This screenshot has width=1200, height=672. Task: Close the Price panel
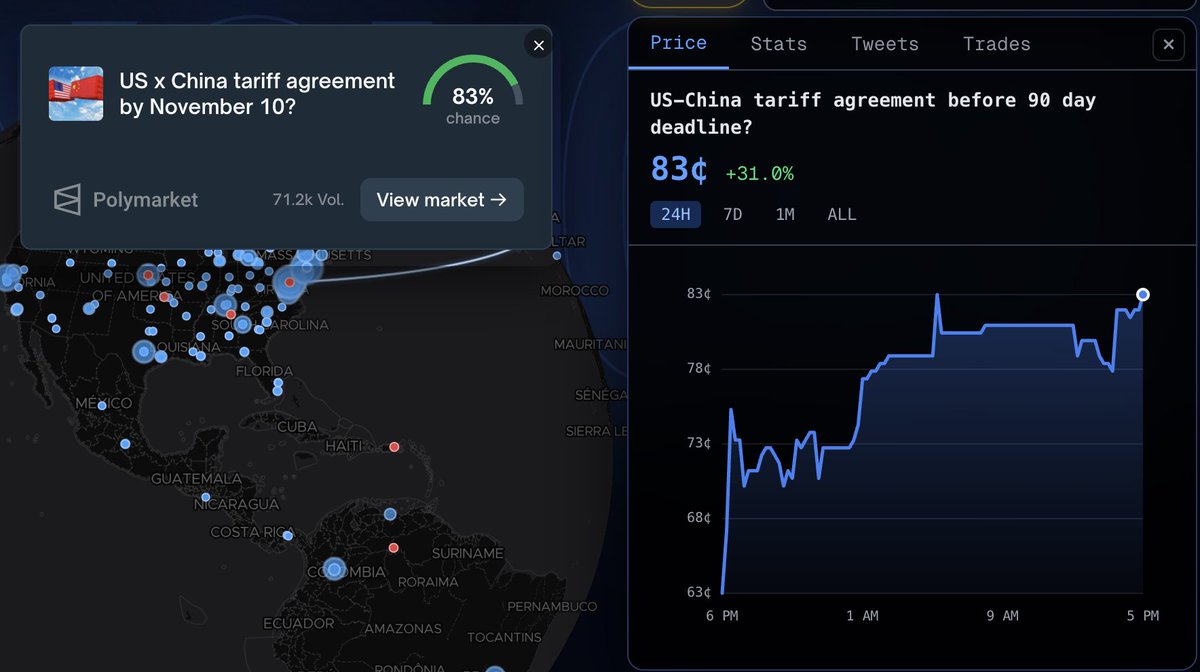point(1168,44)
